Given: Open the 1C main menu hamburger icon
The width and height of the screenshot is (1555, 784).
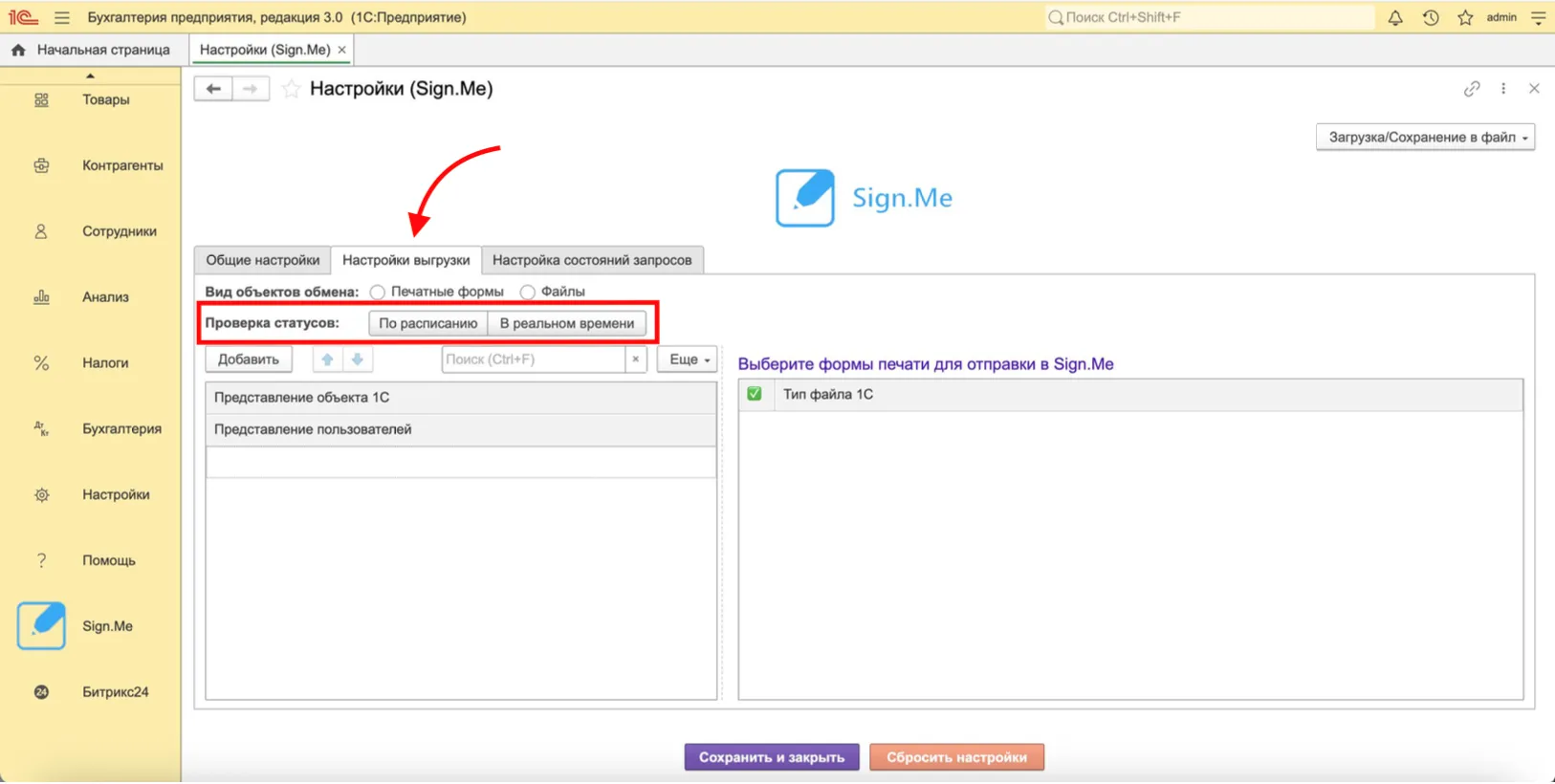Looking at the screenshot, I should [x=62, y=17].
